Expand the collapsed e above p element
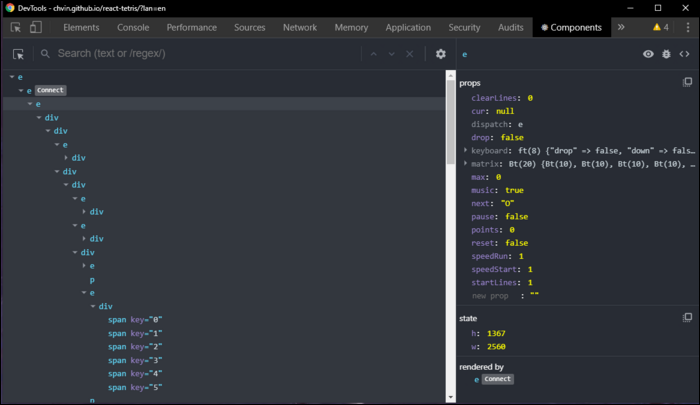The height and width of the screenshot is (405, 700). coord(84,266)
